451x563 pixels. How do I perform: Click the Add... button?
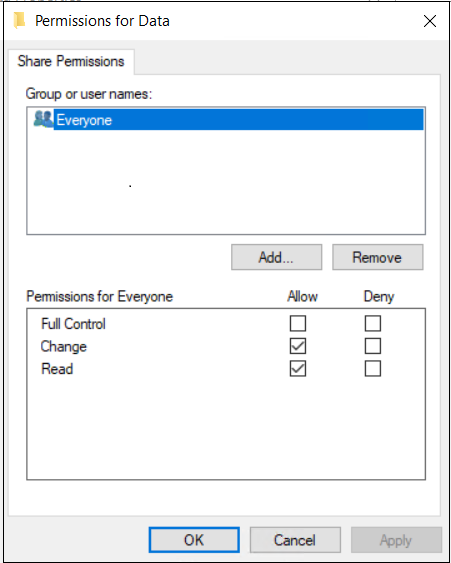tap(276, 257)
